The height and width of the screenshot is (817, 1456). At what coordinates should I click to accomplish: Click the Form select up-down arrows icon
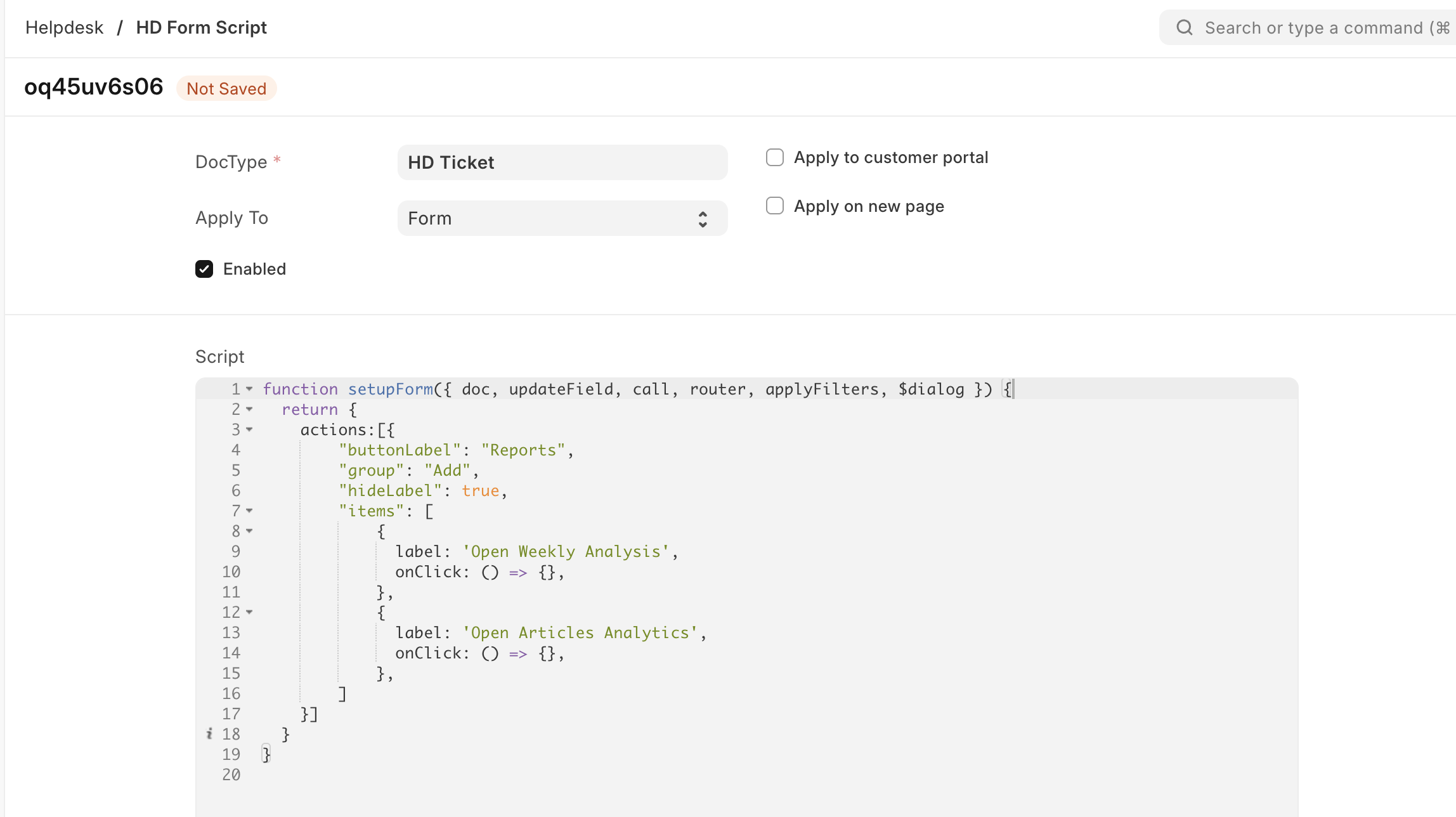[x=703, y=219]
